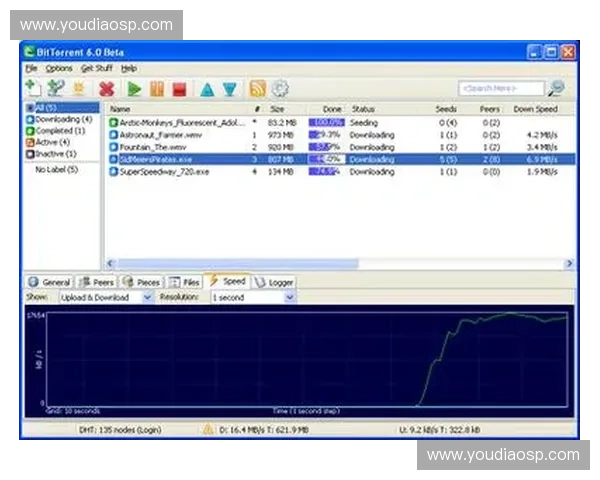600x480 pixels.
Task: Sort by Down Speed column header
Action: 535,109
